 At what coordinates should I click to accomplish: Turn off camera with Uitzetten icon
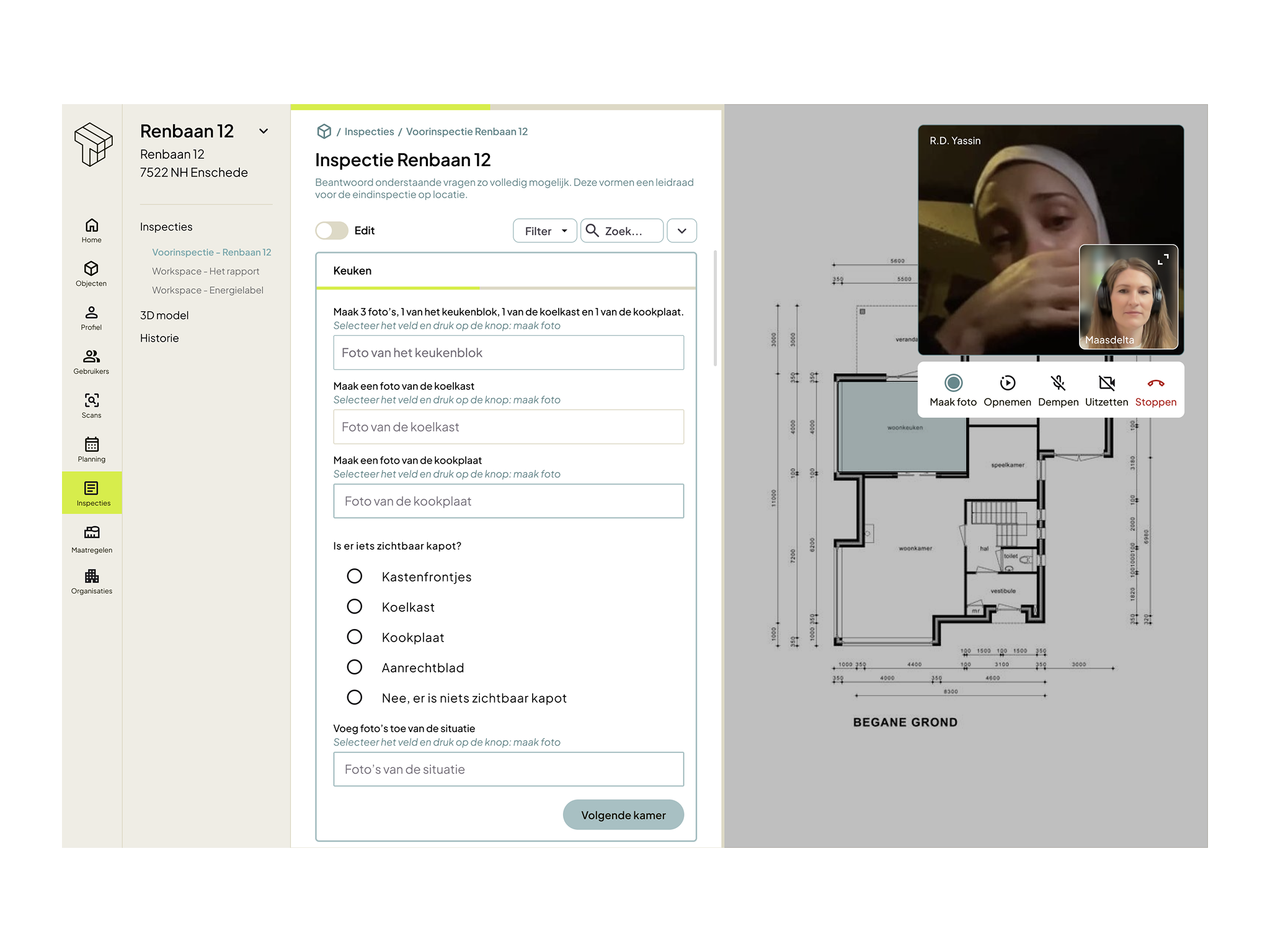coord(1107,383)
